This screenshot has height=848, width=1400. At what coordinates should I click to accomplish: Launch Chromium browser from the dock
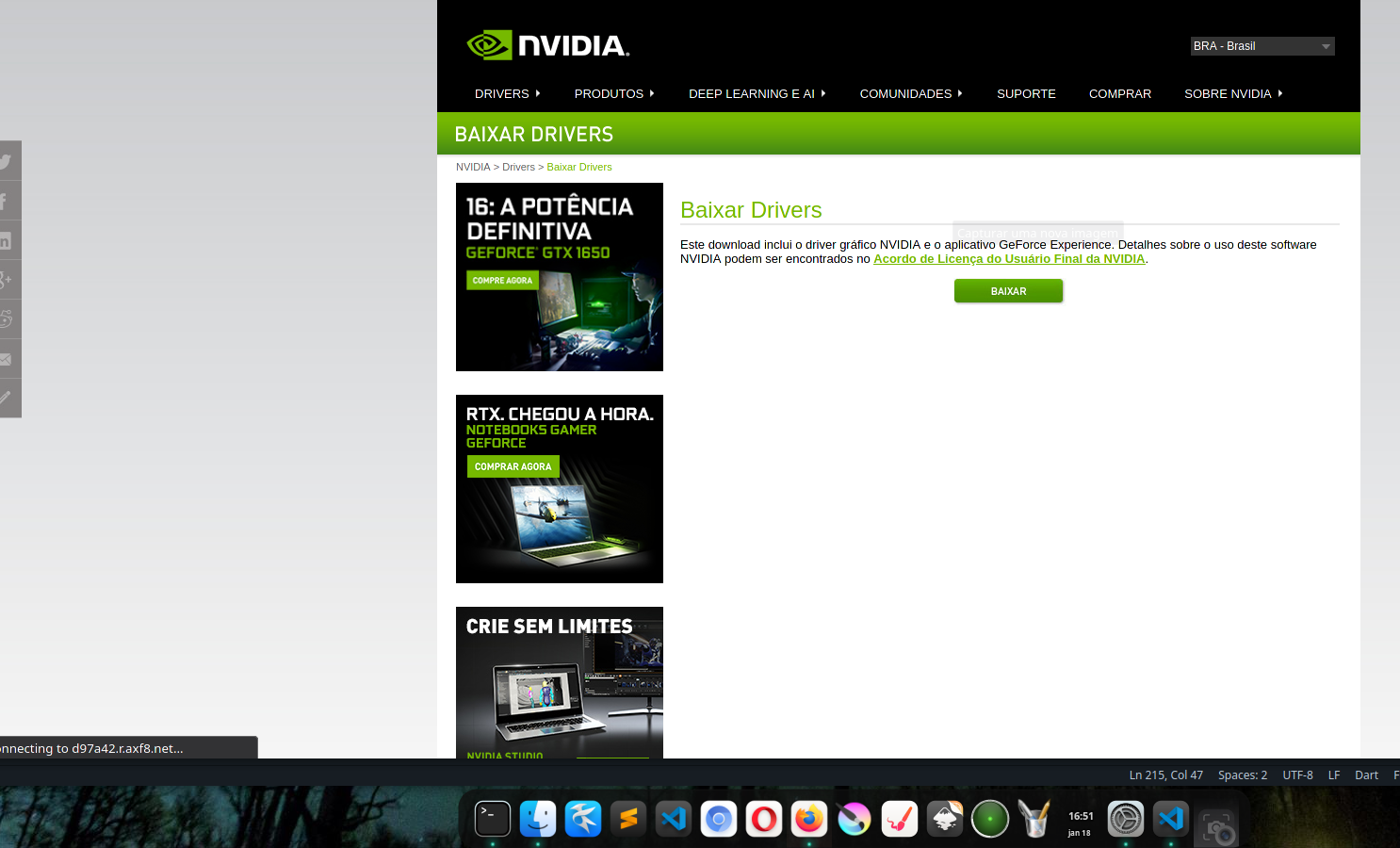[719, 819]
